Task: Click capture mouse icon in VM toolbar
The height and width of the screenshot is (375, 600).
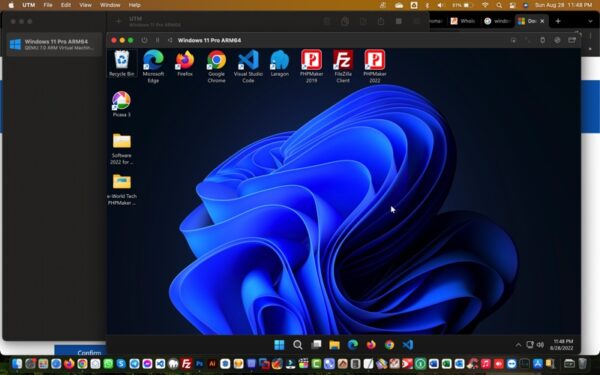Action: (514, 40)
